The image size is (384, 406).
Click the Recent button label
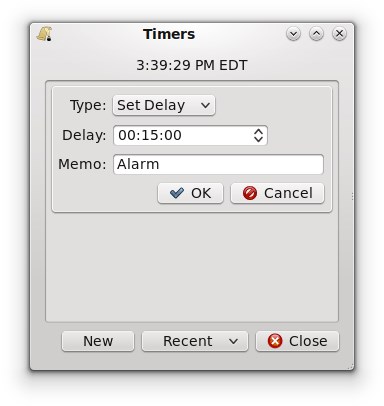click(188, 341)
